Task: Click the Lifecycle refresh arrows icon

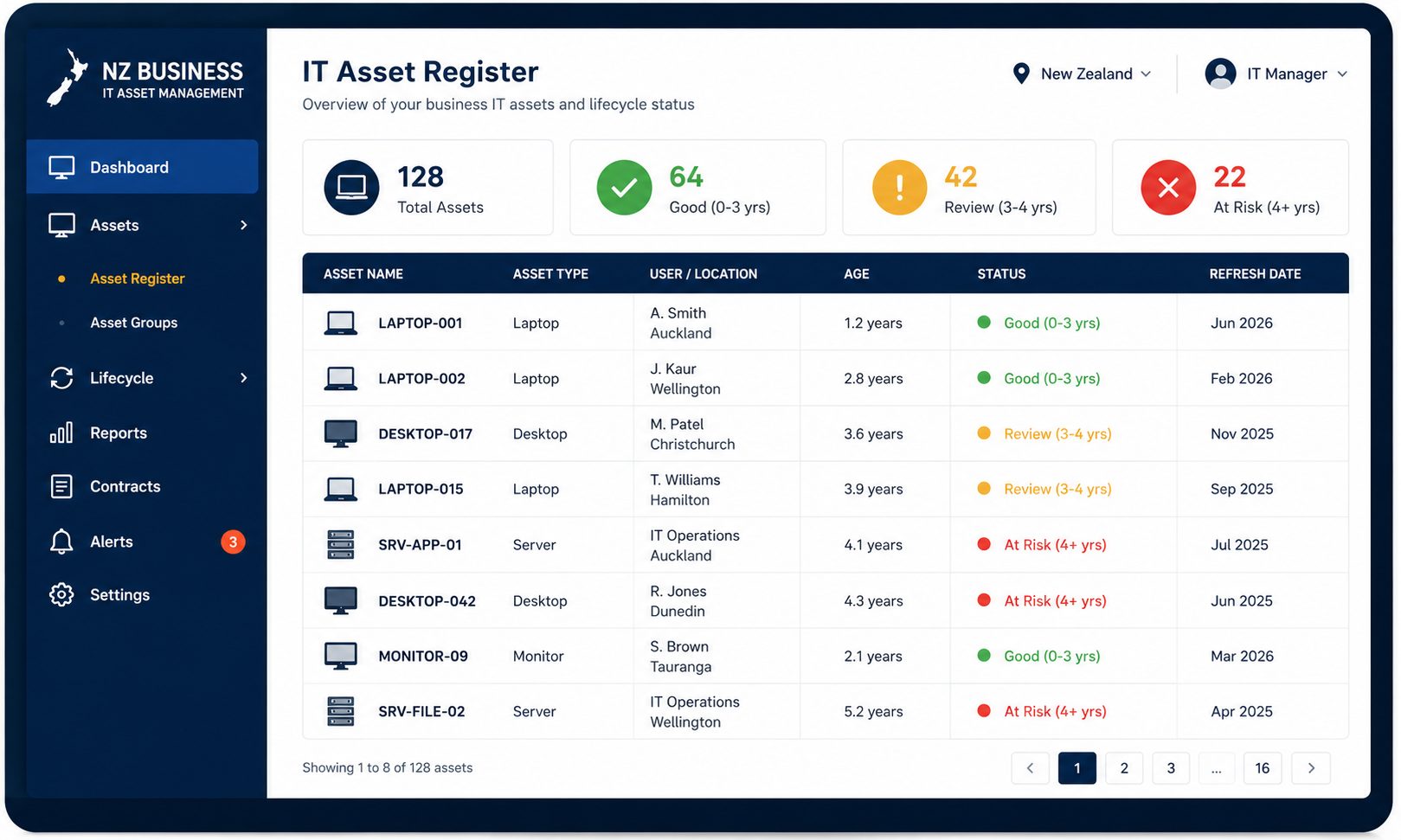Action: click(61, 378)
